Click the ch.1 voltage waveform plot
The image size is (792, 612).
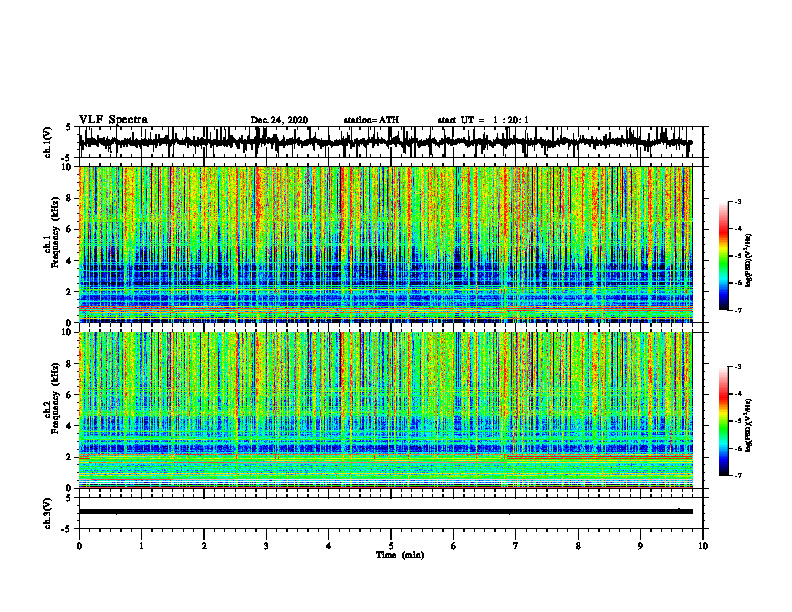click(385, 142)
